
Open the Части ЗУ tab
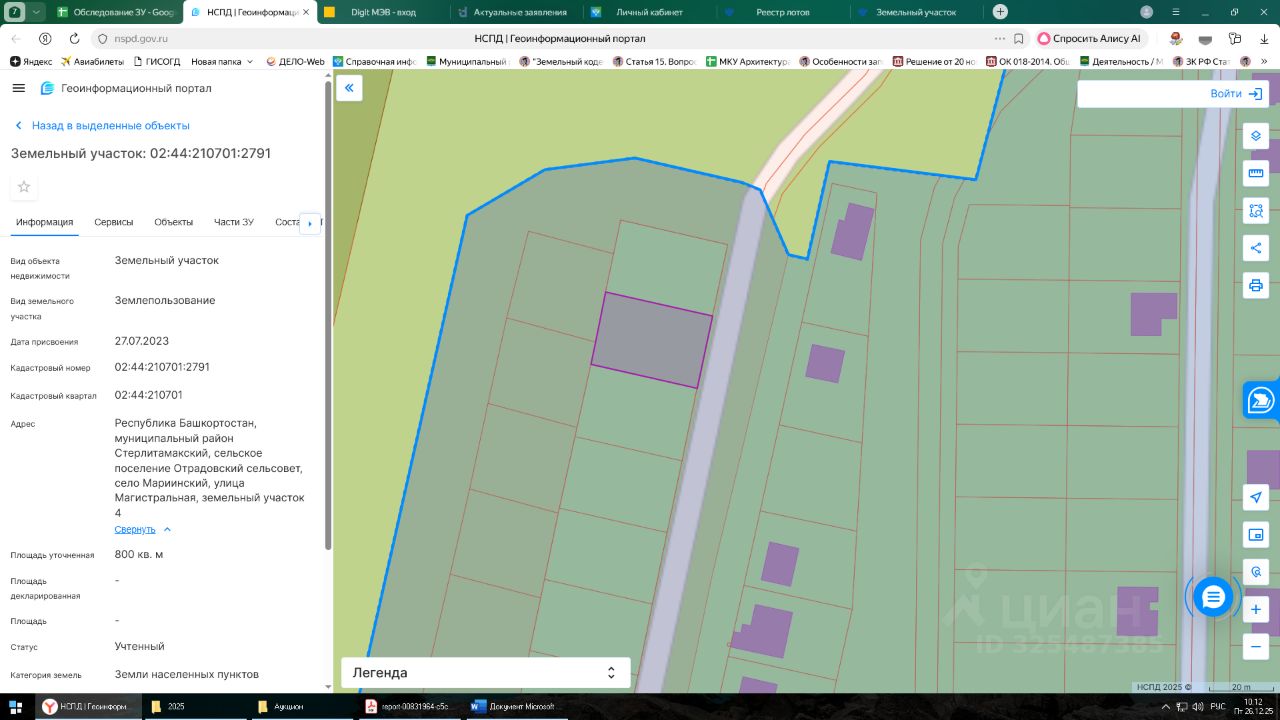click(234, 222)
